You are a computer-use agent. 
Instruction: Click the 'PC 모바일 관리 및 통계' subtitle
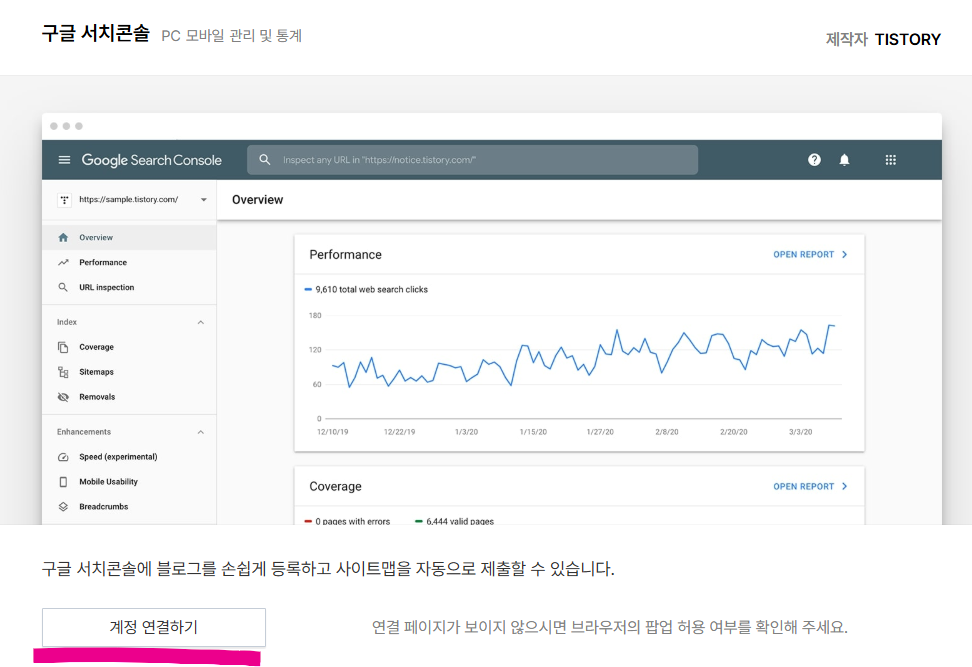click(x=231, y=36)
